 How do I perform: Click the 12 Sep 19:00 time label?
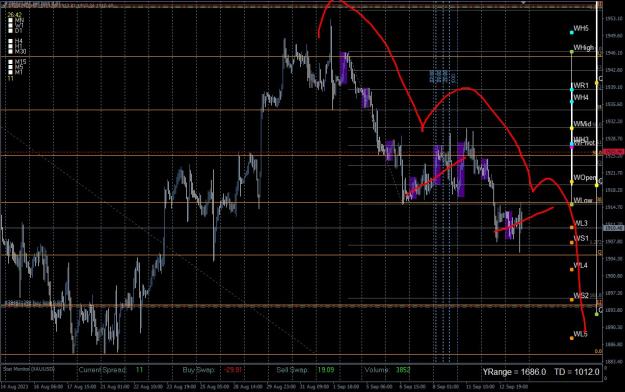pyautogui.click(x=515, y=386)
